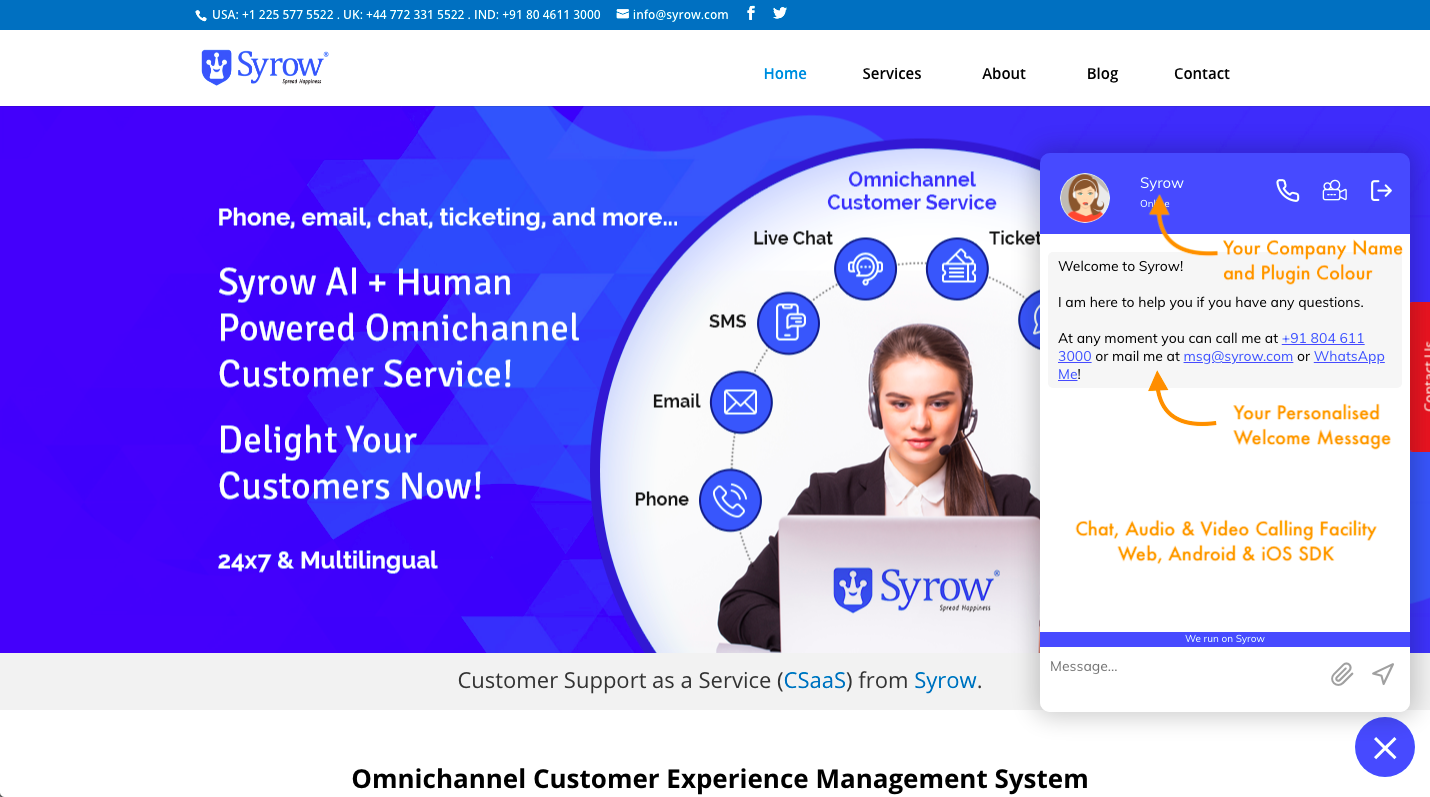1430x797 pixels.
Task: Click the agent avatar in chat header
Action: pos(1085,198)
